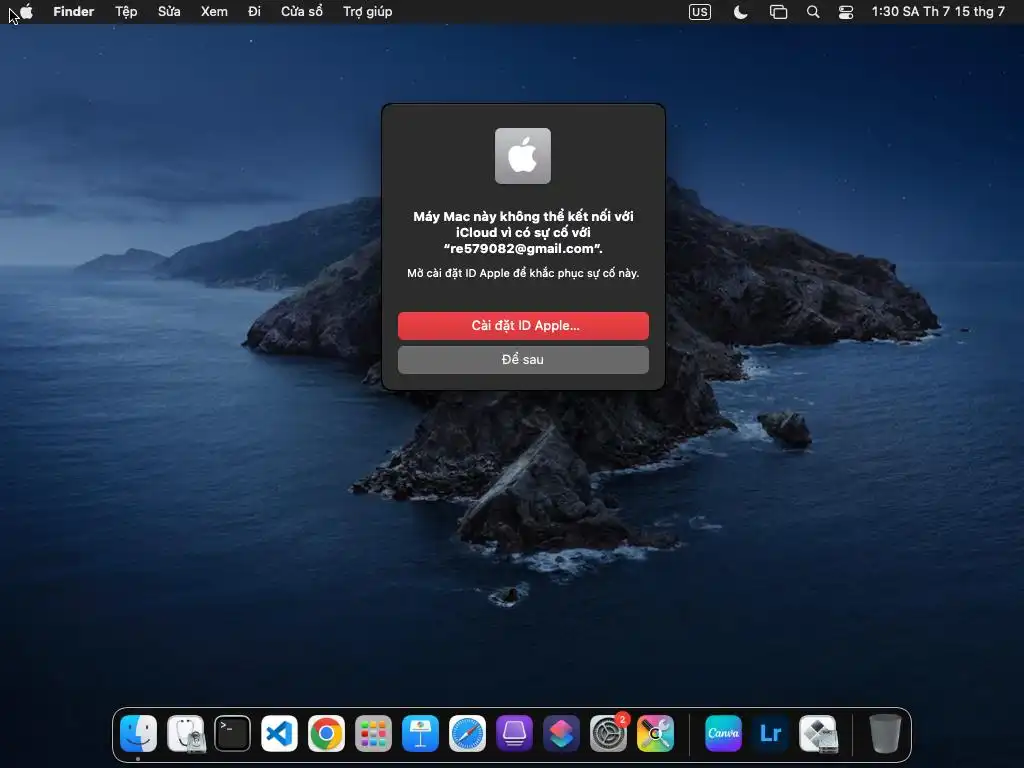Open the Xem menu
Viewport: 1024px width, 768px height.
pyautogui.click(x=214, y=11)
